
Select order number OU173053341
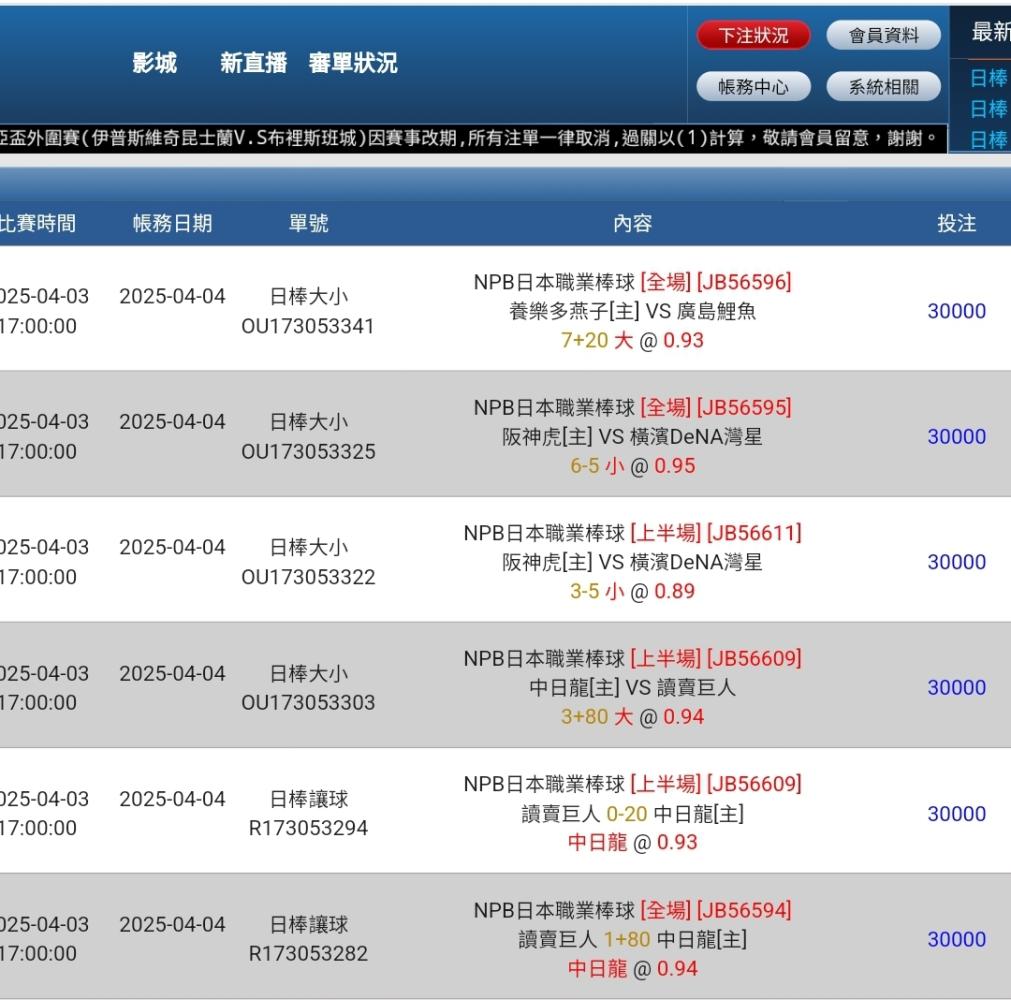click(x=308, y=326)
